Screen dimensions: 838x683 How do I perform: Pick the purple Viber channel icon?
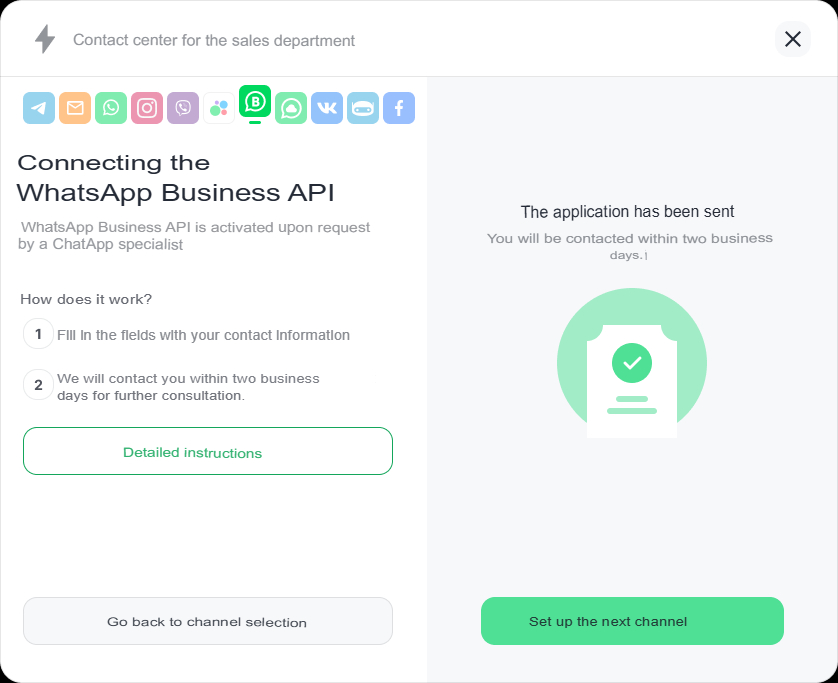(183, 108)
